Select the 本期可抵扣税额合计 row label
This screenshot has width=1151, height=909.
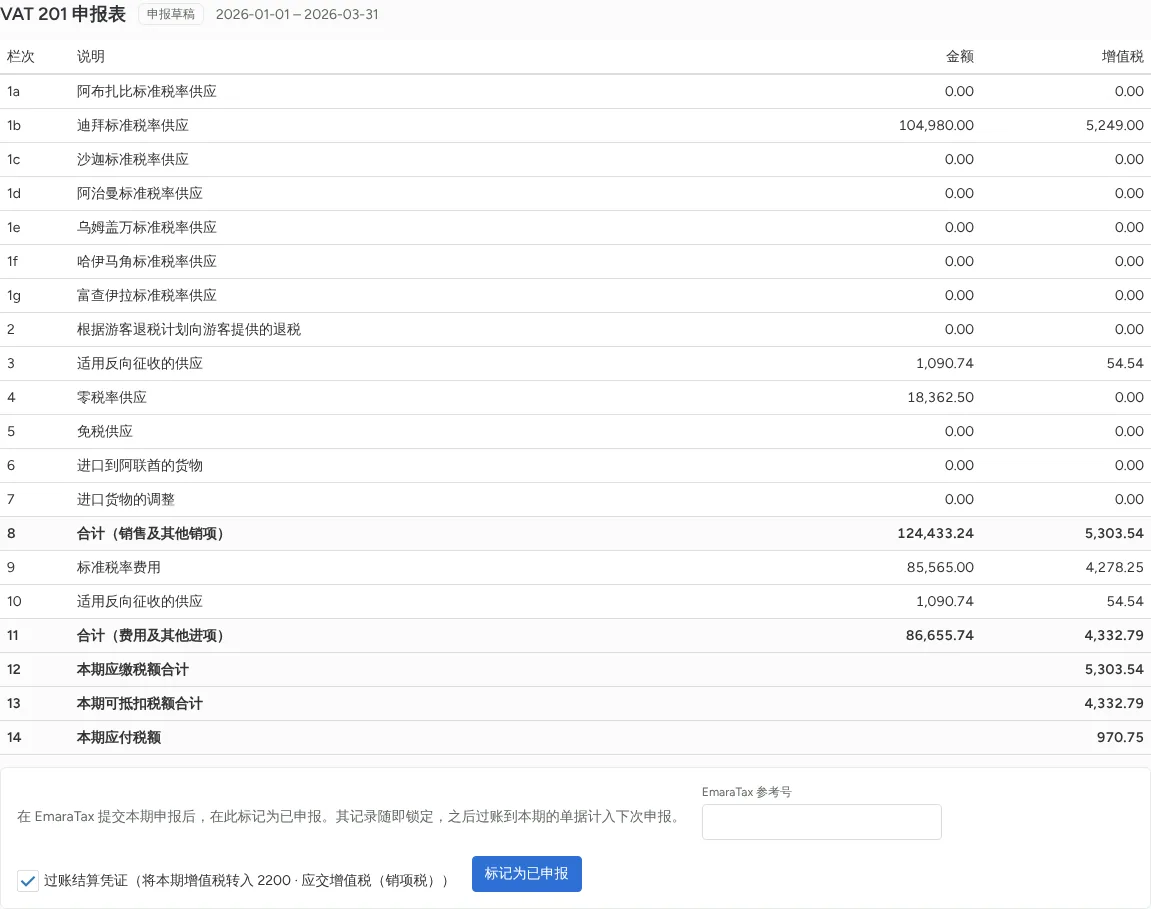pyautogui.click(x=139, y=703)
